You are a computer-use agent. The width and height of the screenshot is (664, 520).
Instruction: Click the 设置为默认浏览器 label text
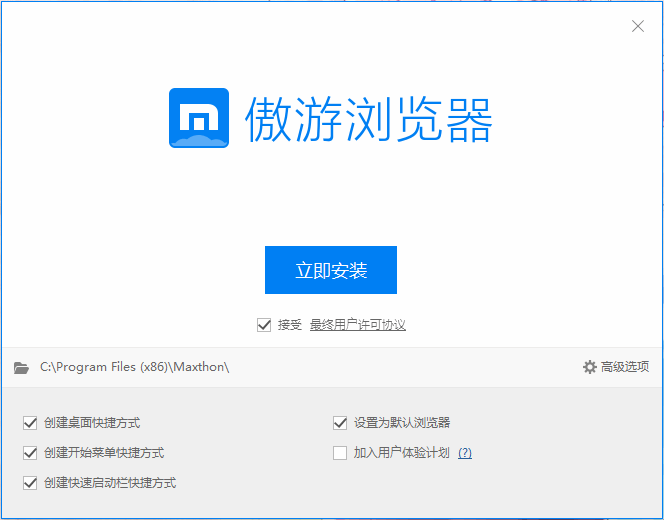(x=402, y=423)
